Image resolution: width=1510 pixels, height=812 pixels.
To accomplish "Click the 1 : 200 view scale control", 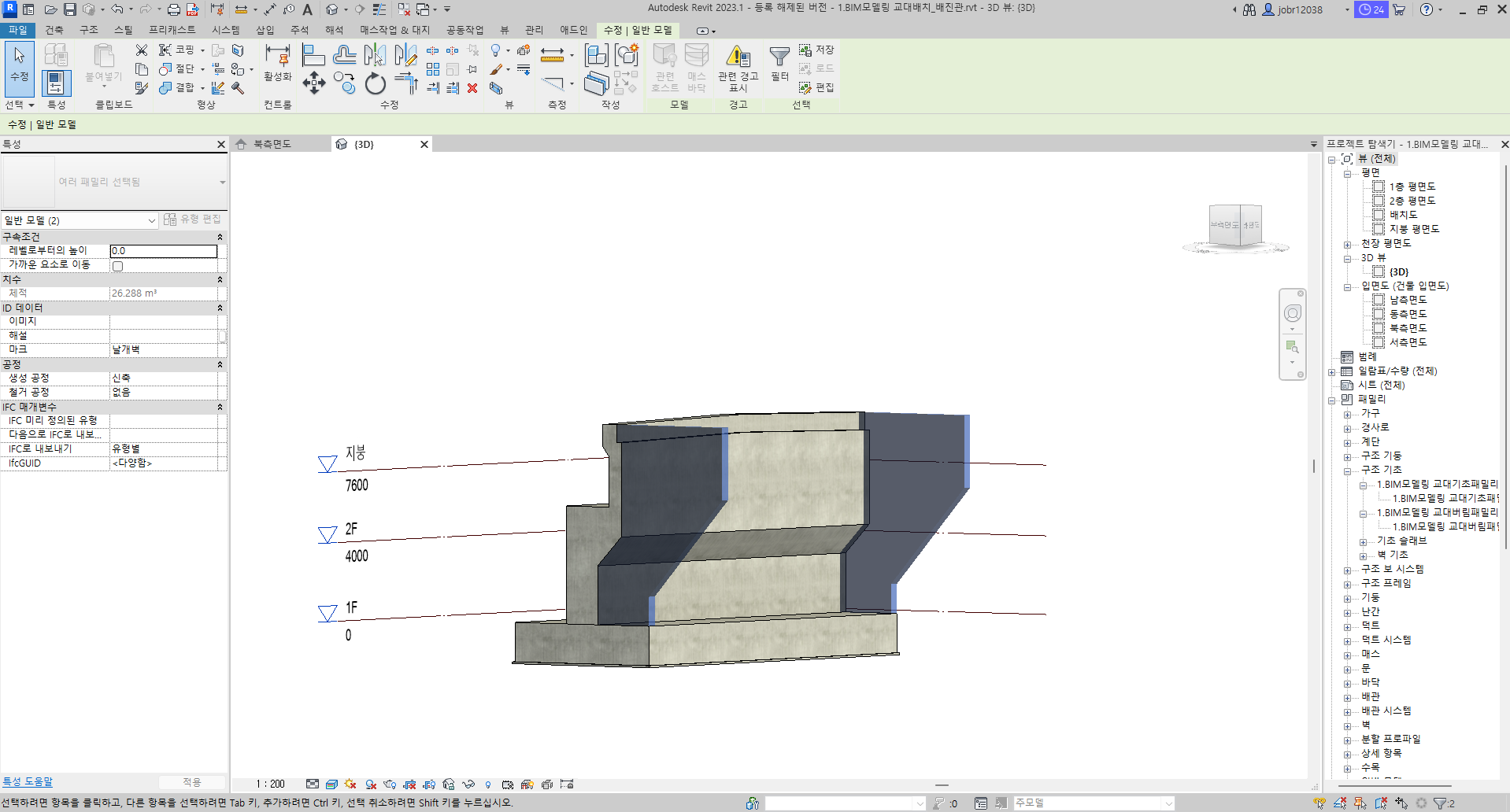I will (x=270, y=784).
